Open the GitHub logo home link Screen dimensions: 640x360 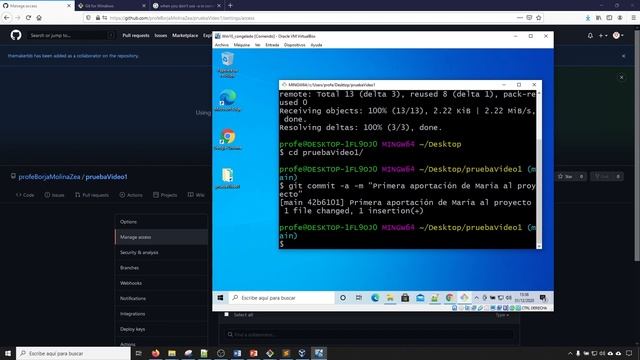16,35
